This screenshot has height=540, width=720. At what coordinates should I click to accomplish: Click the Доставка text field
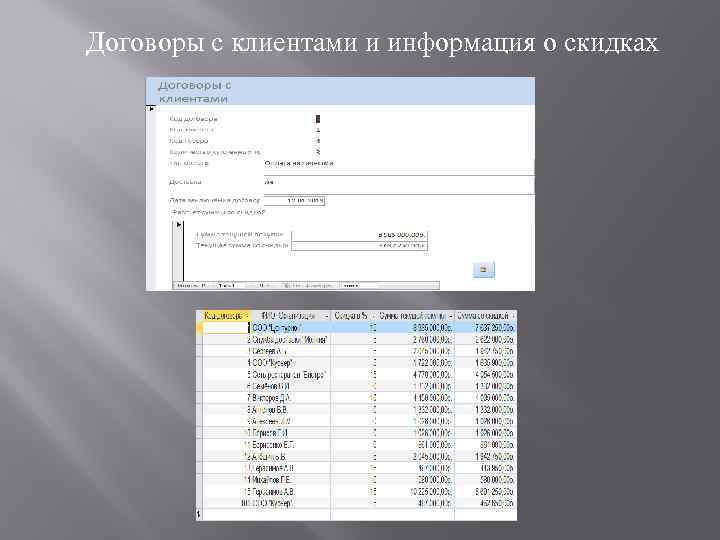(399, 185)
